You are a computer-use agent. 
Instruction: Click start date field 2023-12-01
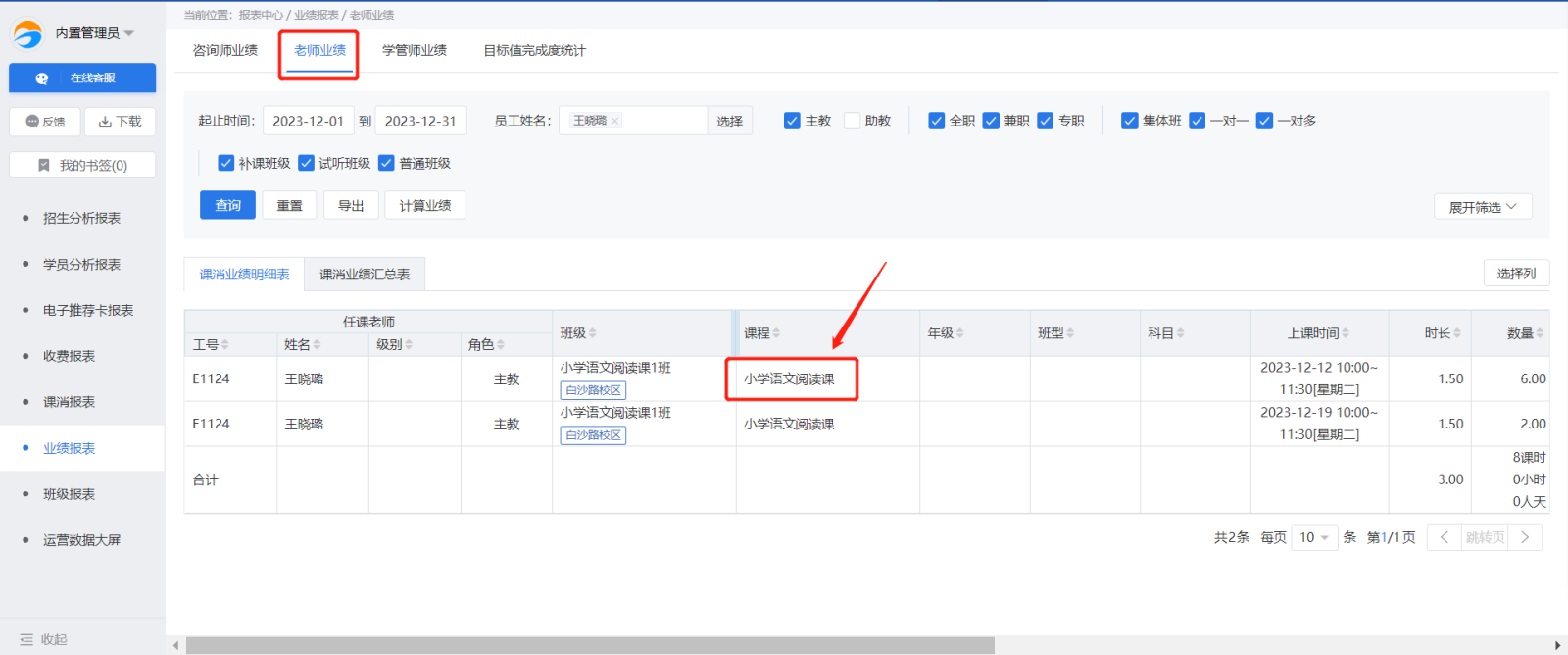point(308,121)
